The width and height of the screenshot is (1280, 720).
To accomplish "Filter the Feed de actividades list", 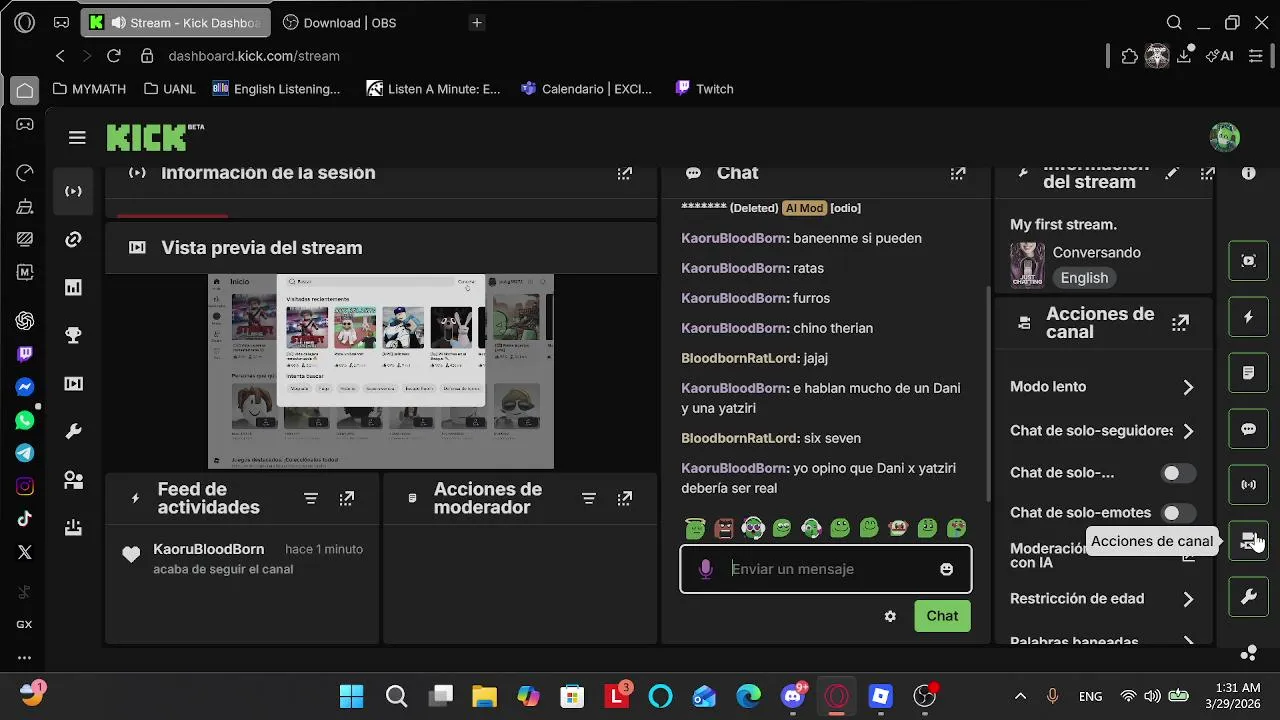I will point(311,498).
